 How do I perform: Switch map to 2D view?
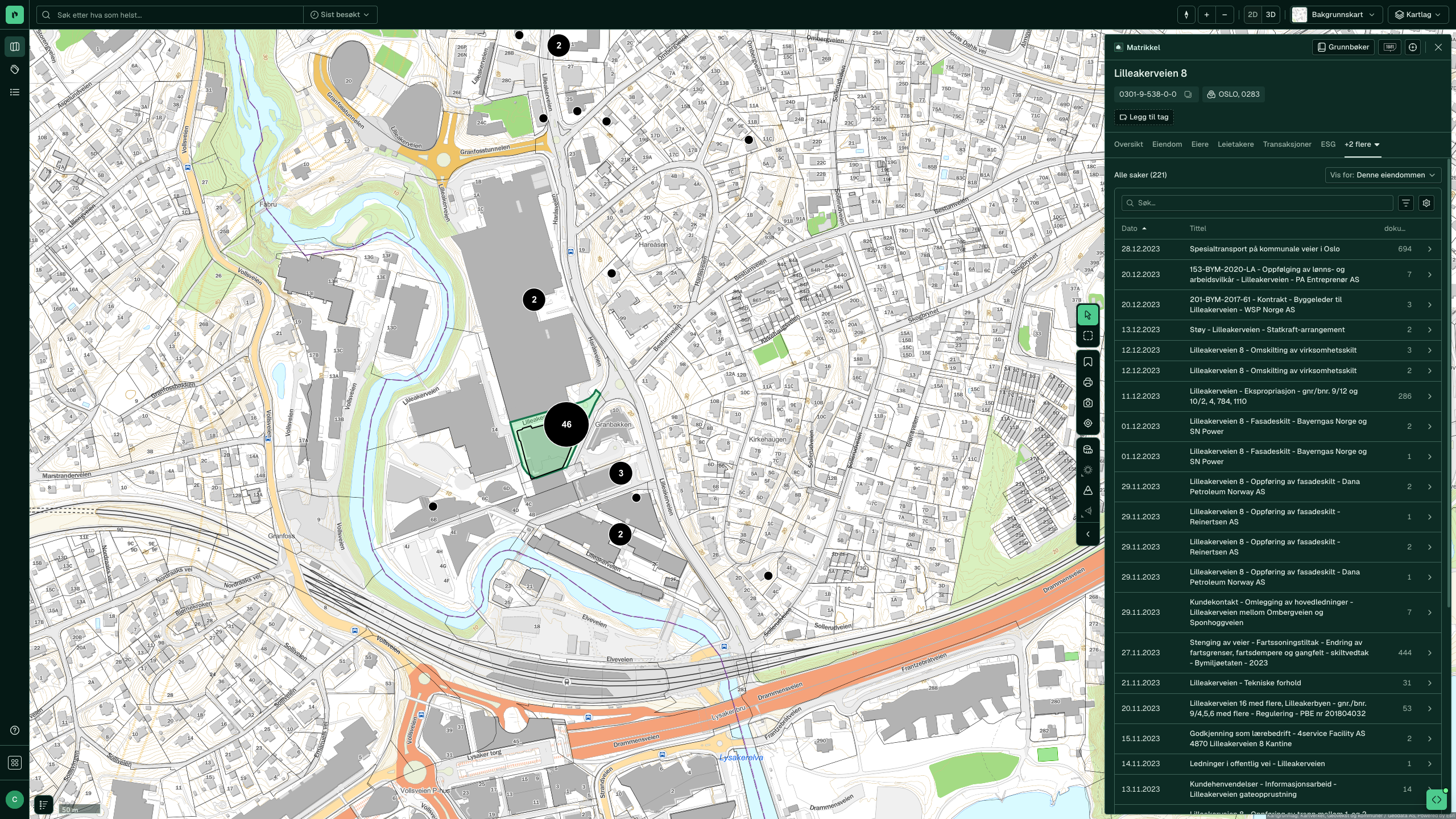[1253, 15]
